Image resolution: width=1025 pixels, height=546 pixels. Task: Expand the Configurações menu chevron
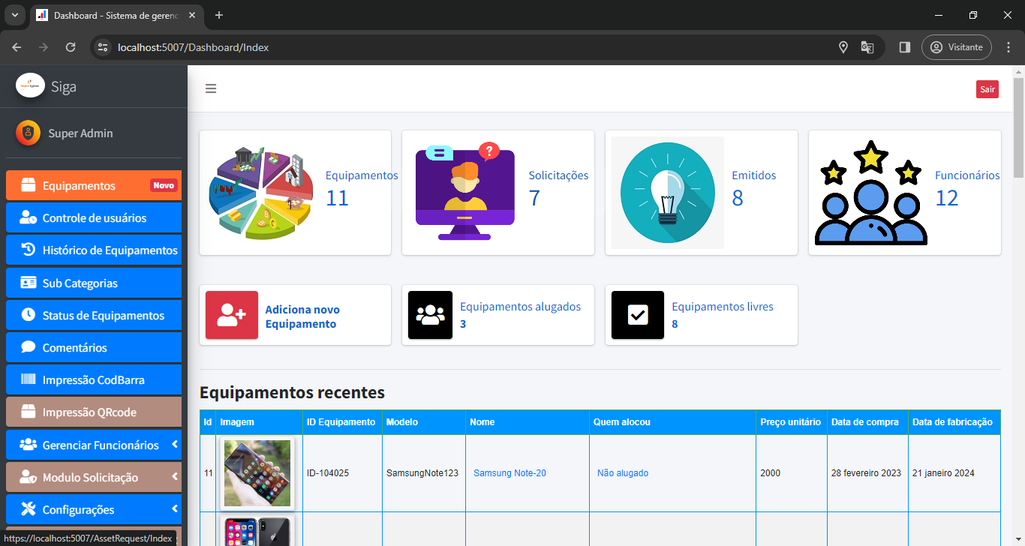(175, 509)
